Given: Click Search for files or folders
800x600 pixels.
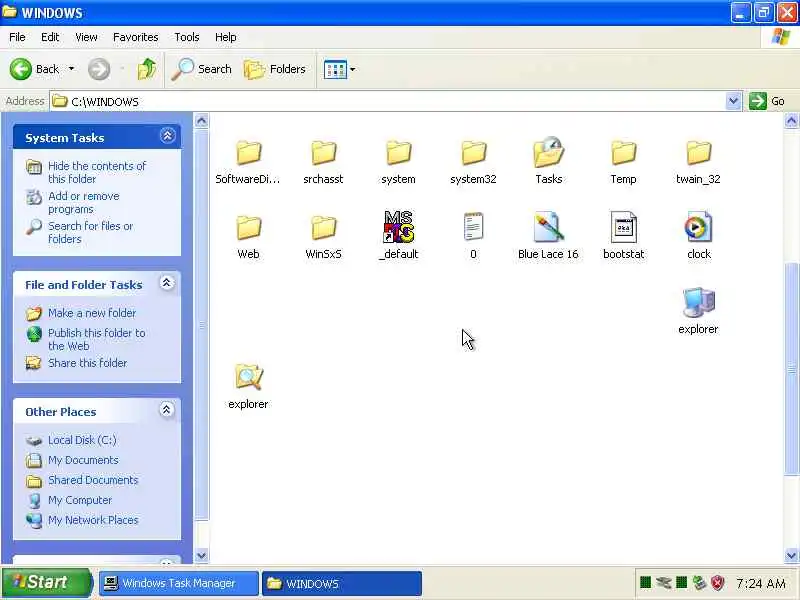Looking at the screenshot, I should pos(90,232).
